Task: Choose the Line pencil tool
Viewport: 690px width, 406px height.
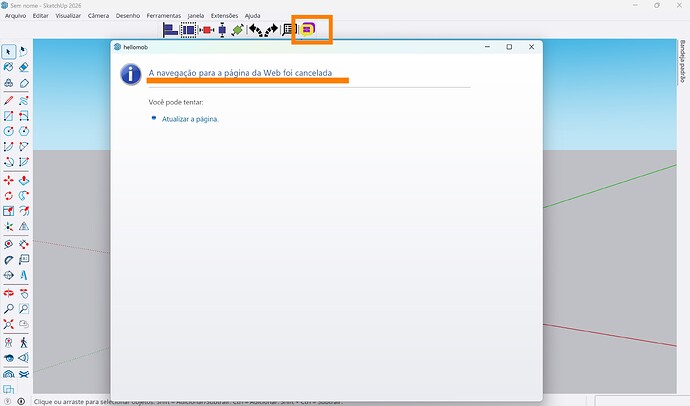Action: 8,100
